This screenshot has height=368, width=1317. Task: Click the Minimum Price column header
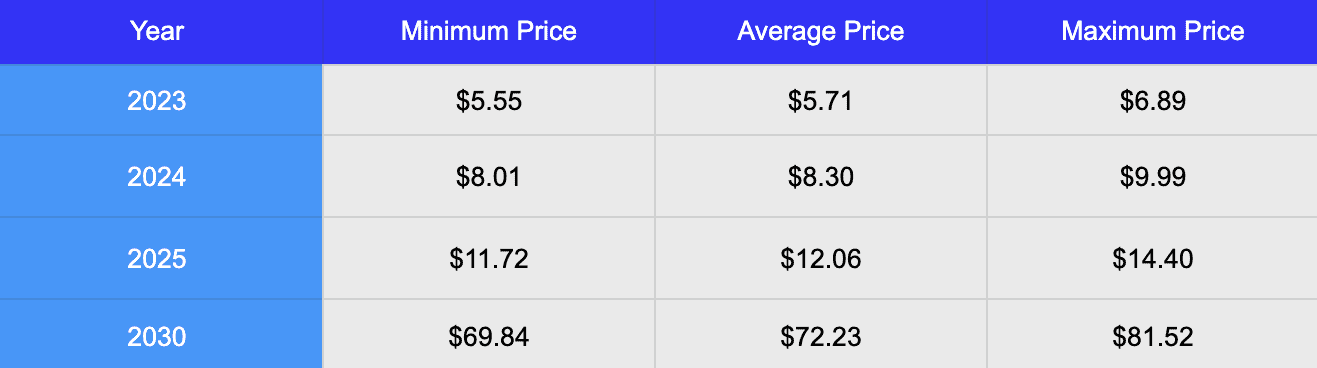488,32
